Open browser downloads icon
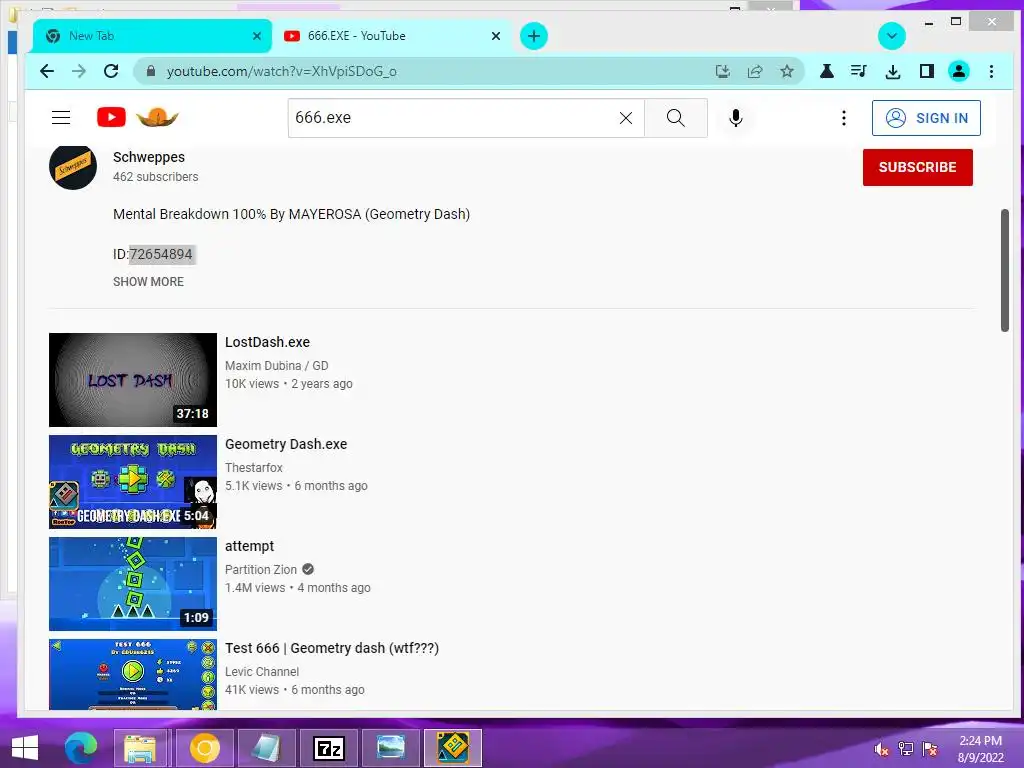Screen dimensions: 1024x768 (893, 71)
